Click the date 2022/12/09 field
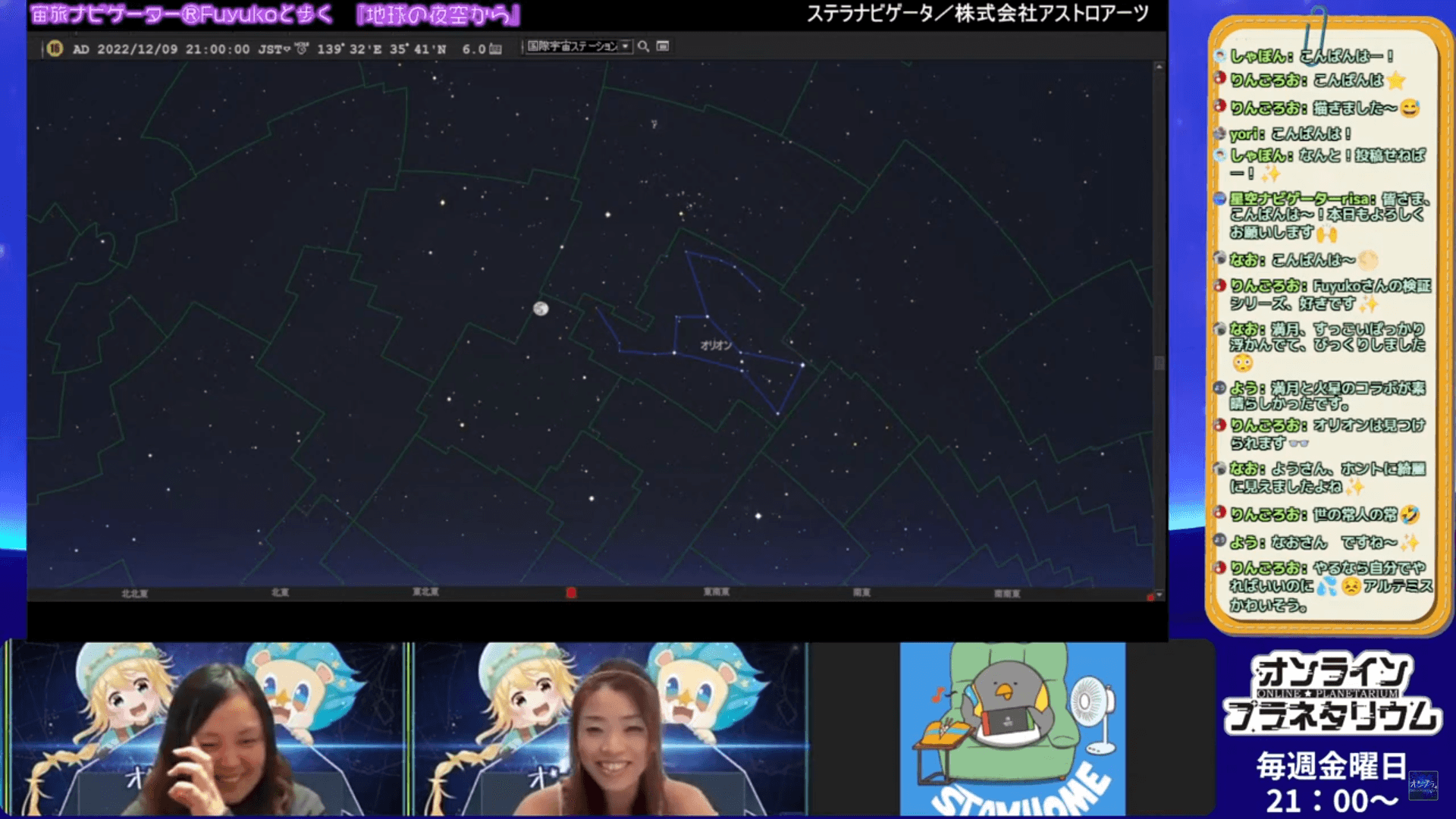 tap(137, 49)
